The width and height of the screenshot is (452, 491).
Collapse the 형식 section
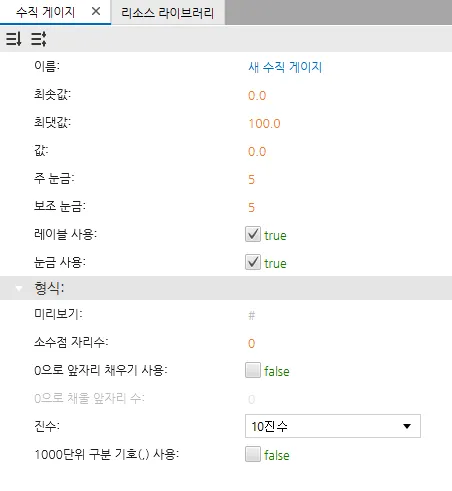coord(19,288)
